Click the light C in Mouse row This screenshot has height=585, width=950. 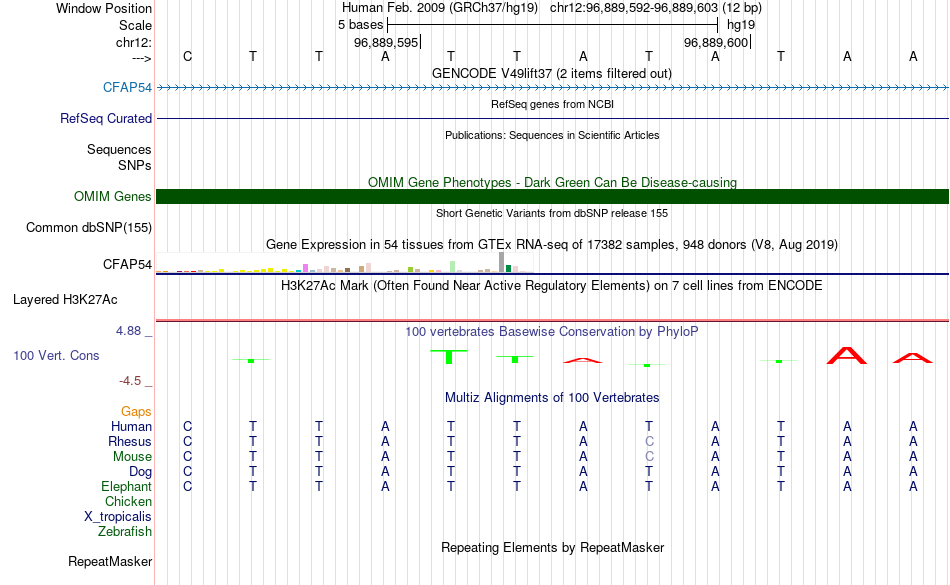[x=649, y=457]
